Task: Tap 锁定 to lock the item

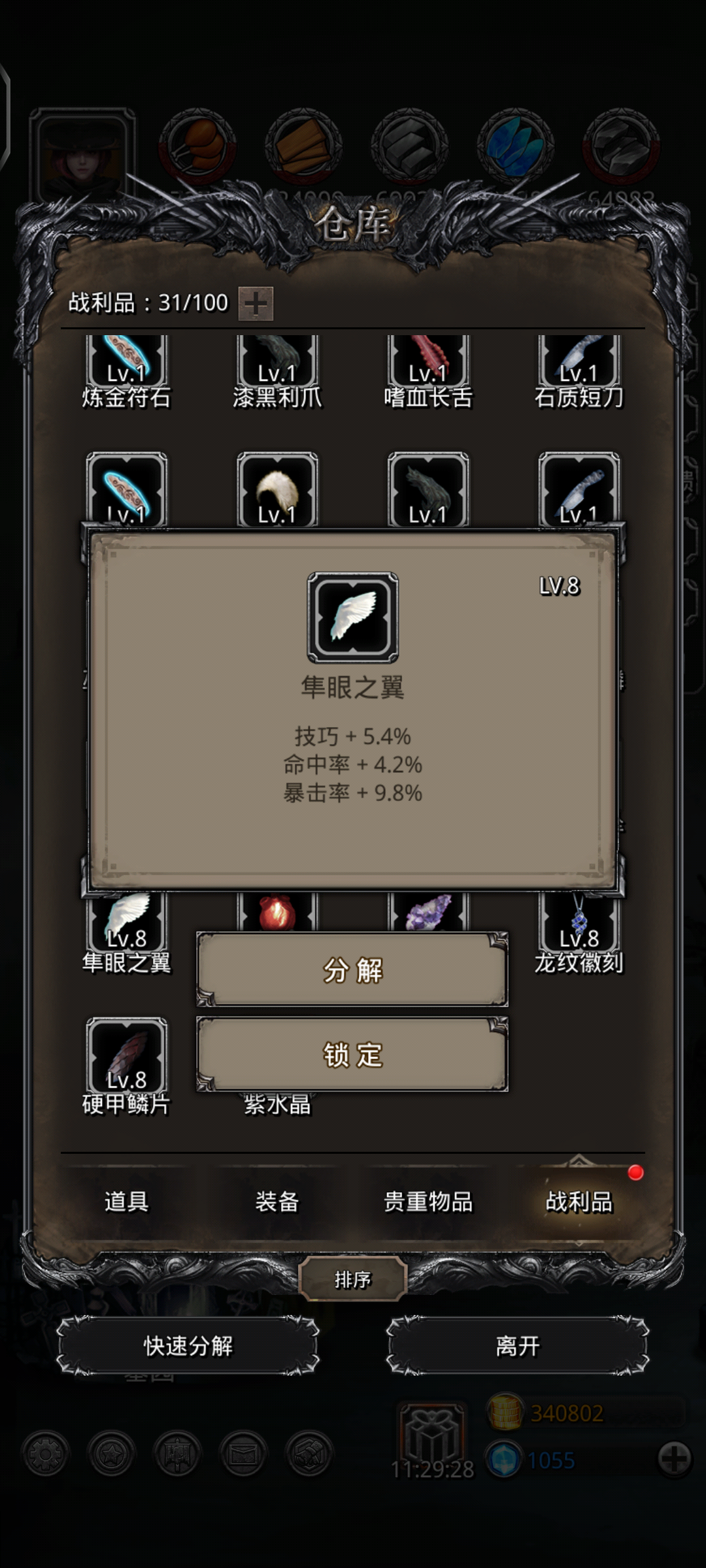Action: [352, 1054]
